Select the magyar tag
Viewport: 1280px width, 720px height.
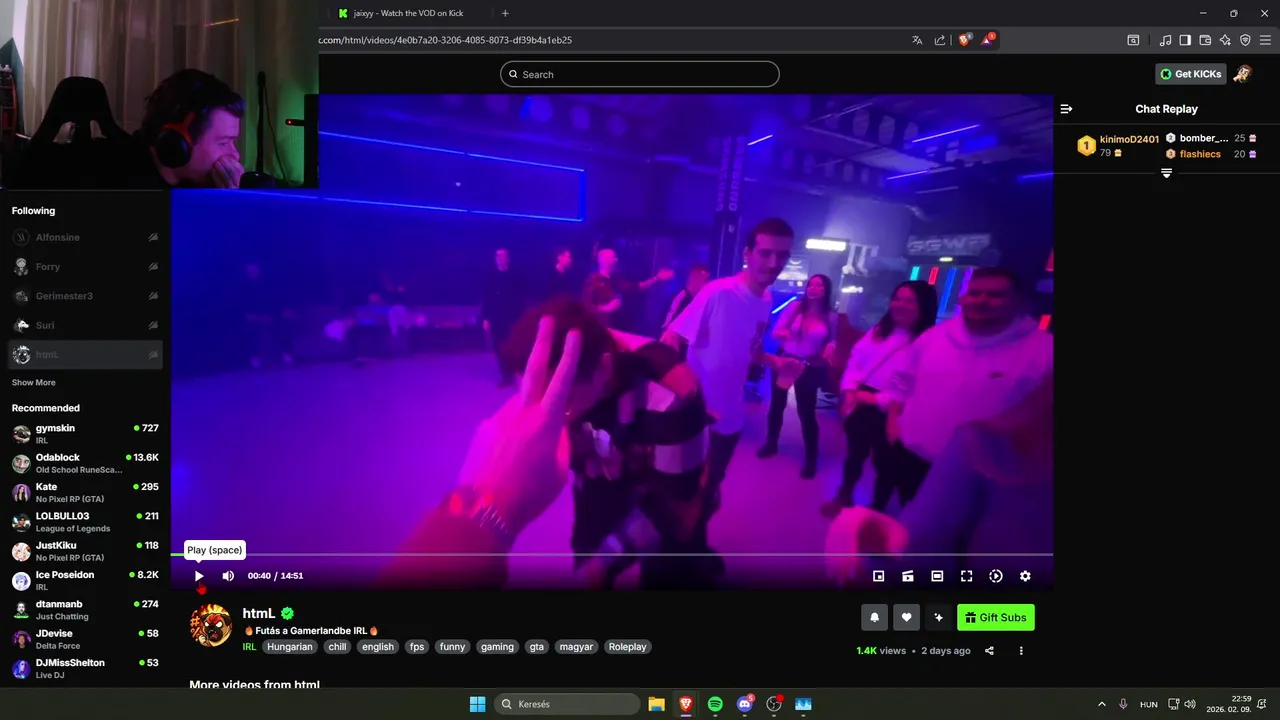576,647
